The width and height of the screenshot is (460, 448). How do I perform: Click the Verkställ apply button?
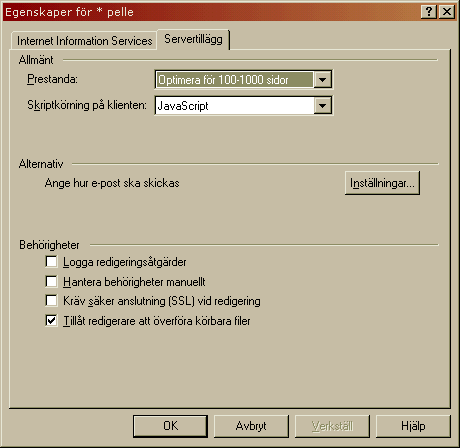coord(332,426)
